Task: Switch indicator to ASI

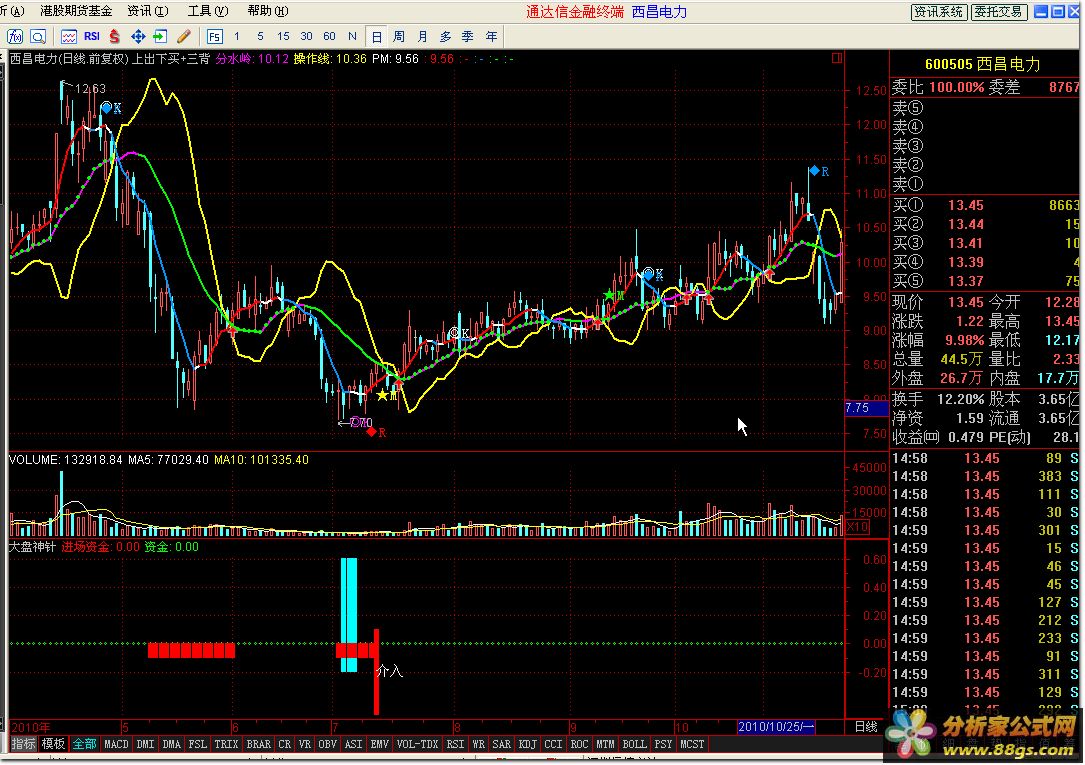Action: point(354,744)
